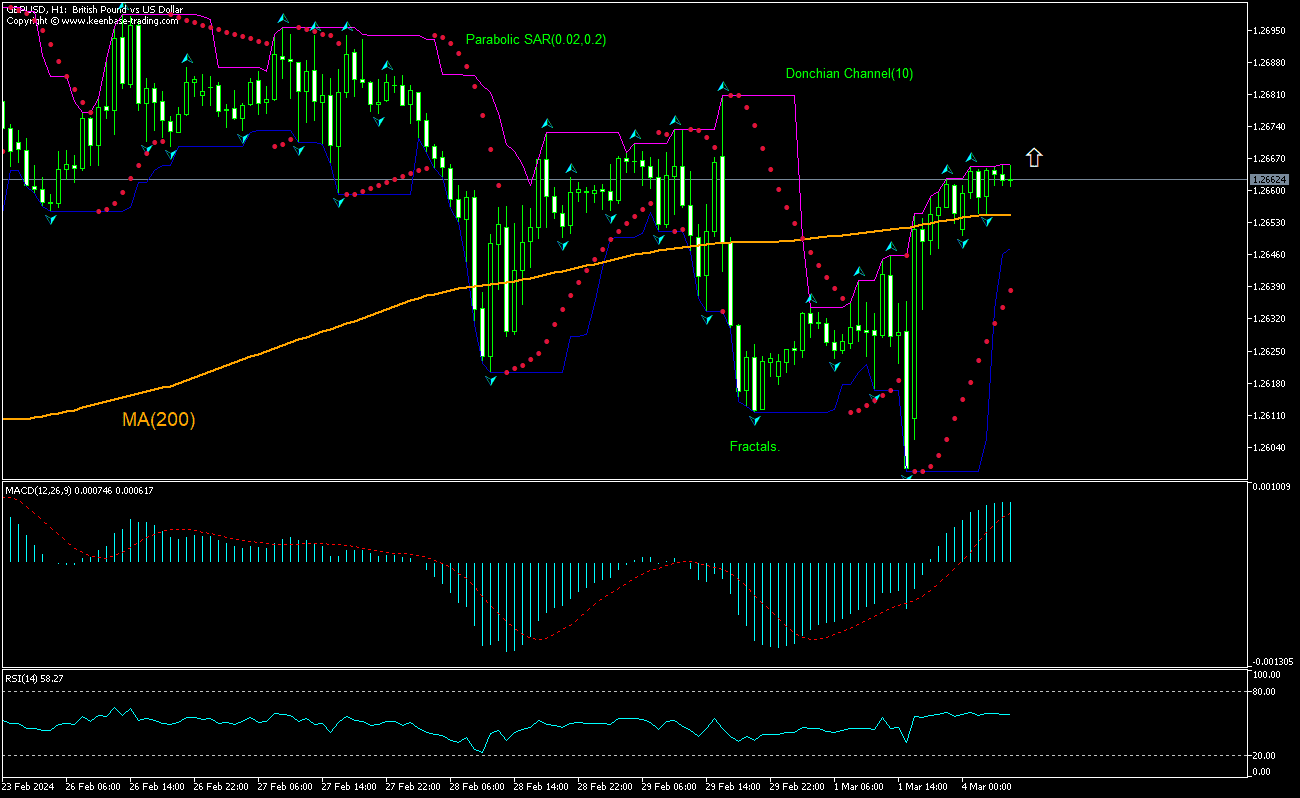
Task: Click the 1.26040 price axis level
Action: (x=1268, y=447)
